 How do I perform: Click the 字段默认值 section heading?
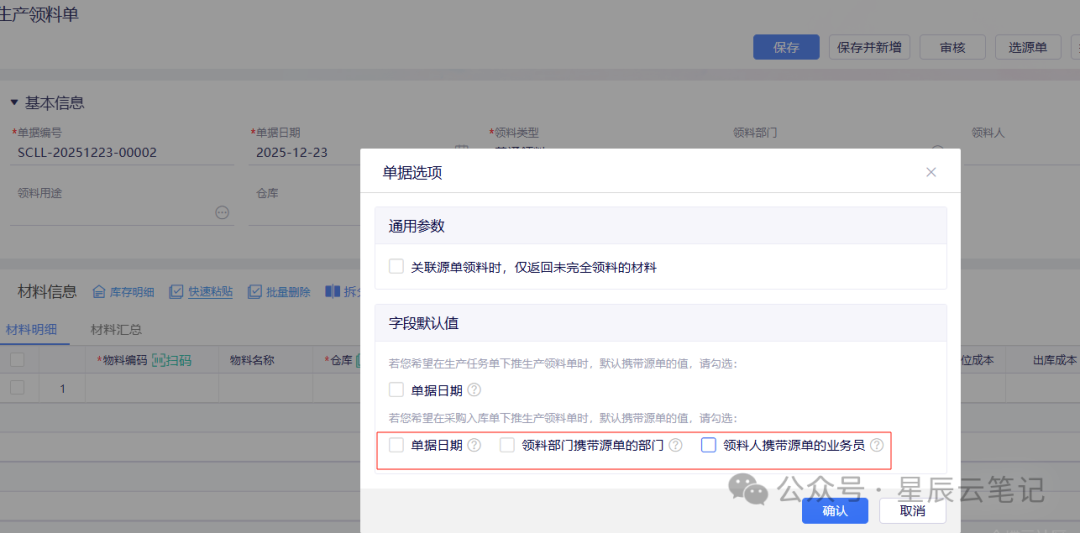(x=424, y=324)
